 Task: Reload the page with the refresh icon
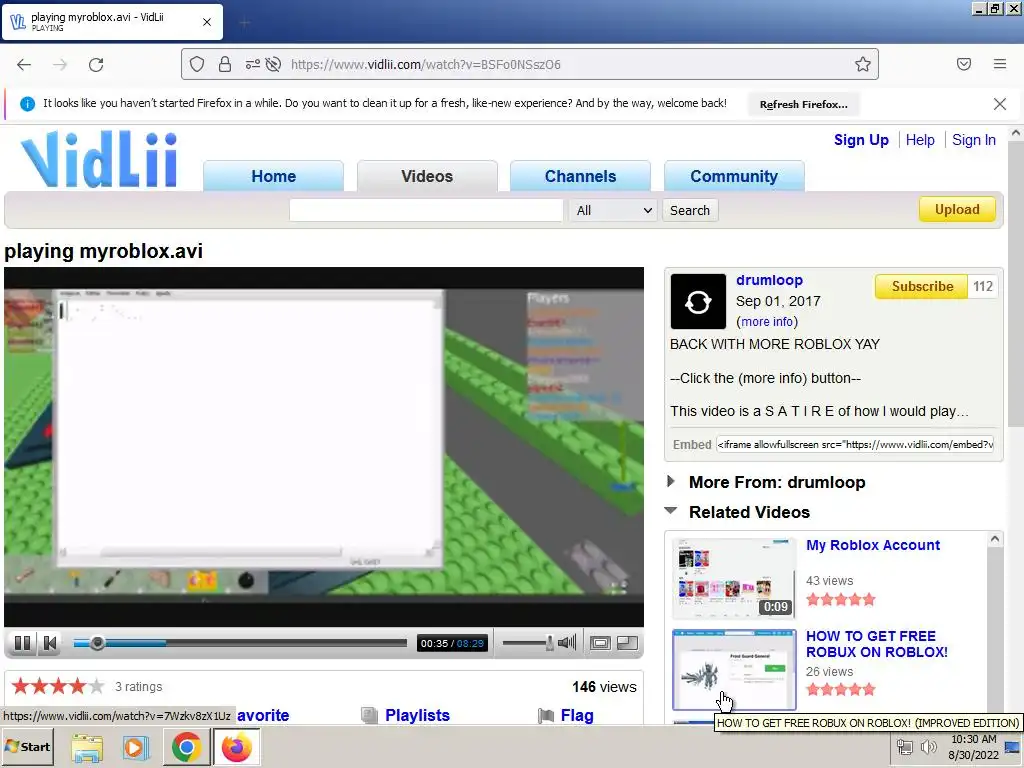[x=96, y=65]
